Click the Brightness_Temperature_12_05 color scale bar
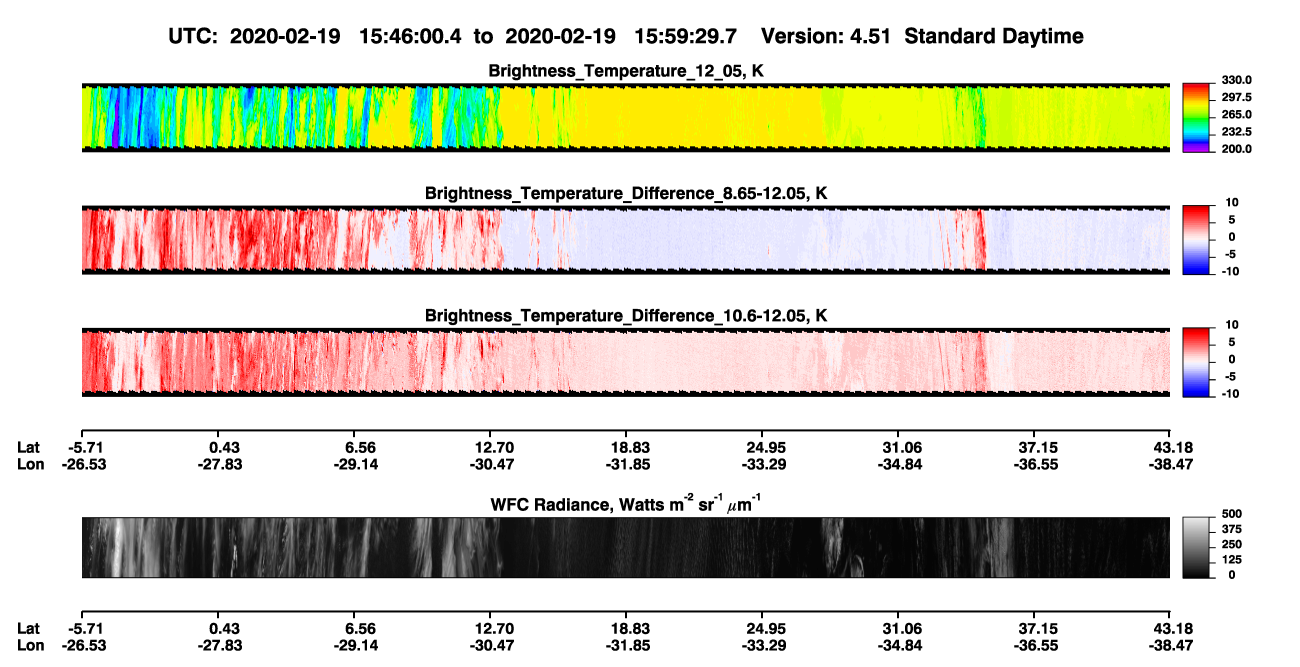Screen dimensions: 1300x667 (x=1198, y=117)
